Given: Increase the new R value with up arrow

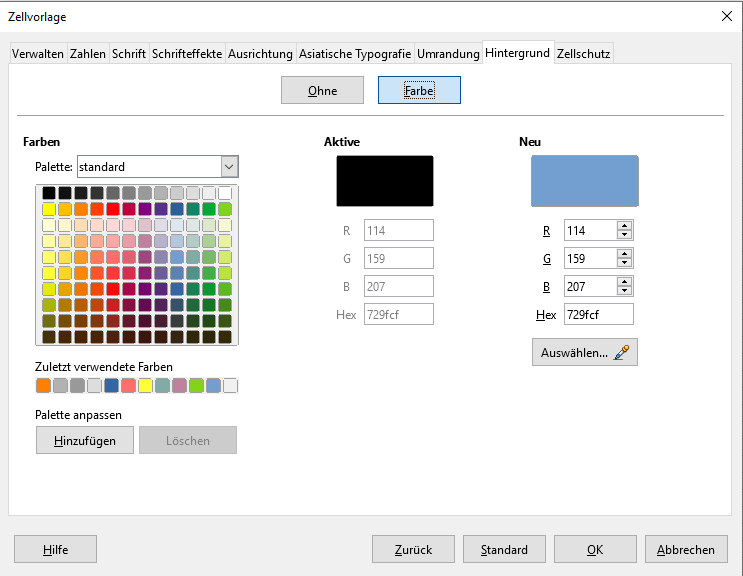Looking at the screenshot, I should [625, 226].
